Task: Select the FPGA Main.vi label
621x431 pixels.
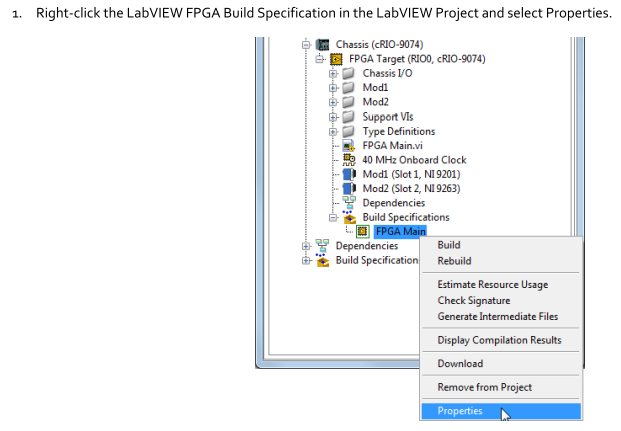Action: tap(392, 146)
